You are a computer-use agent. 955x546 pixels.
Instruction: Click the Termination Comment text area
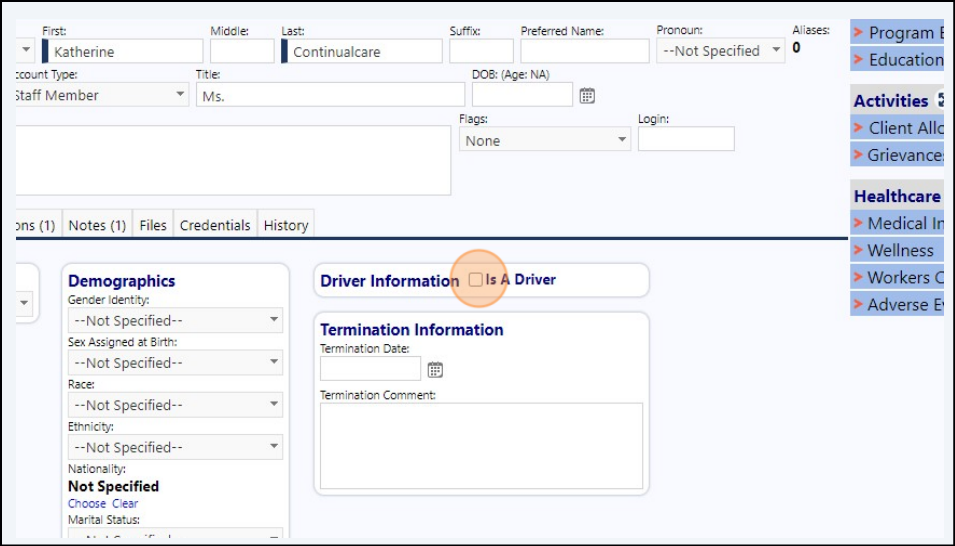pos(481,445)
